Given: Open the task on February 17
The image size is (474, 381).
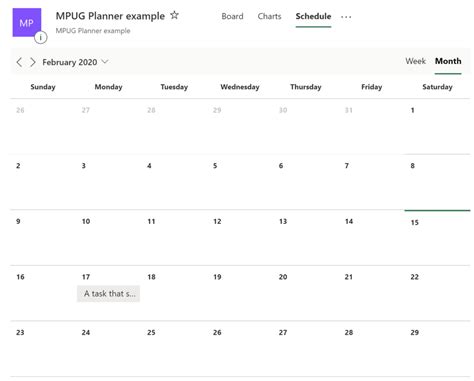Looking at the screenshot, I should tap(109, 294).
